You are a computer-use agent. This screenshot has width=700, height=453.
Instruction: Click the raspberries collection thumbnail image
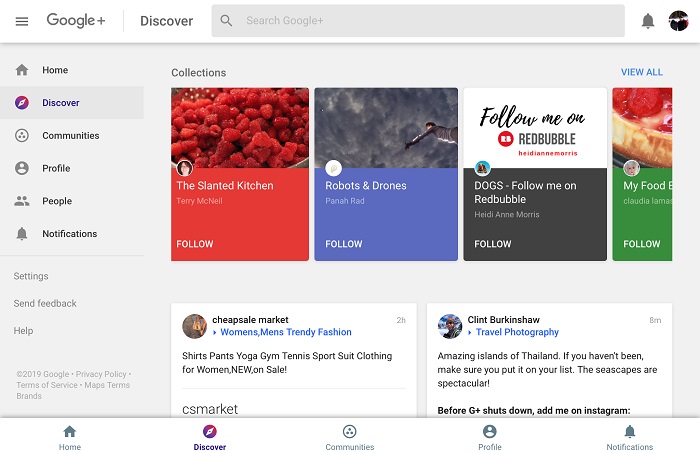coord(240,128)
